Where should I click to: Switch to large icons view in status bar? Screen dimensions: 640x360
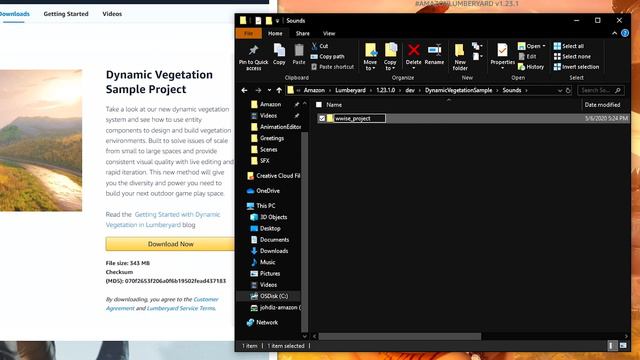pos(623,346)
